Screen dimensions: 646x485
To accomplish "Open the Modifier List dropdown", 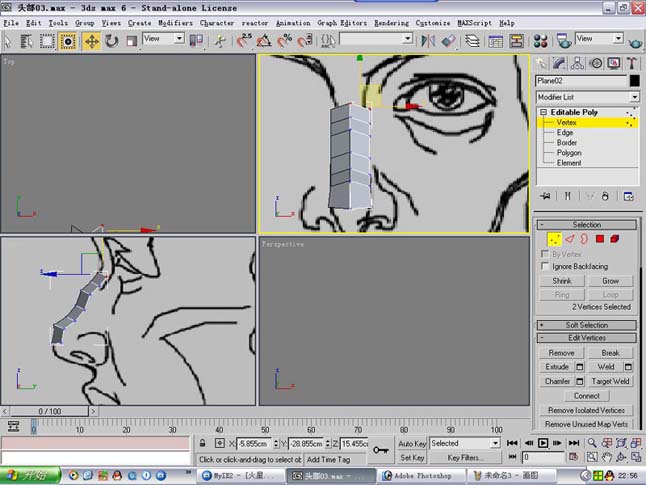I will (634, 97).
